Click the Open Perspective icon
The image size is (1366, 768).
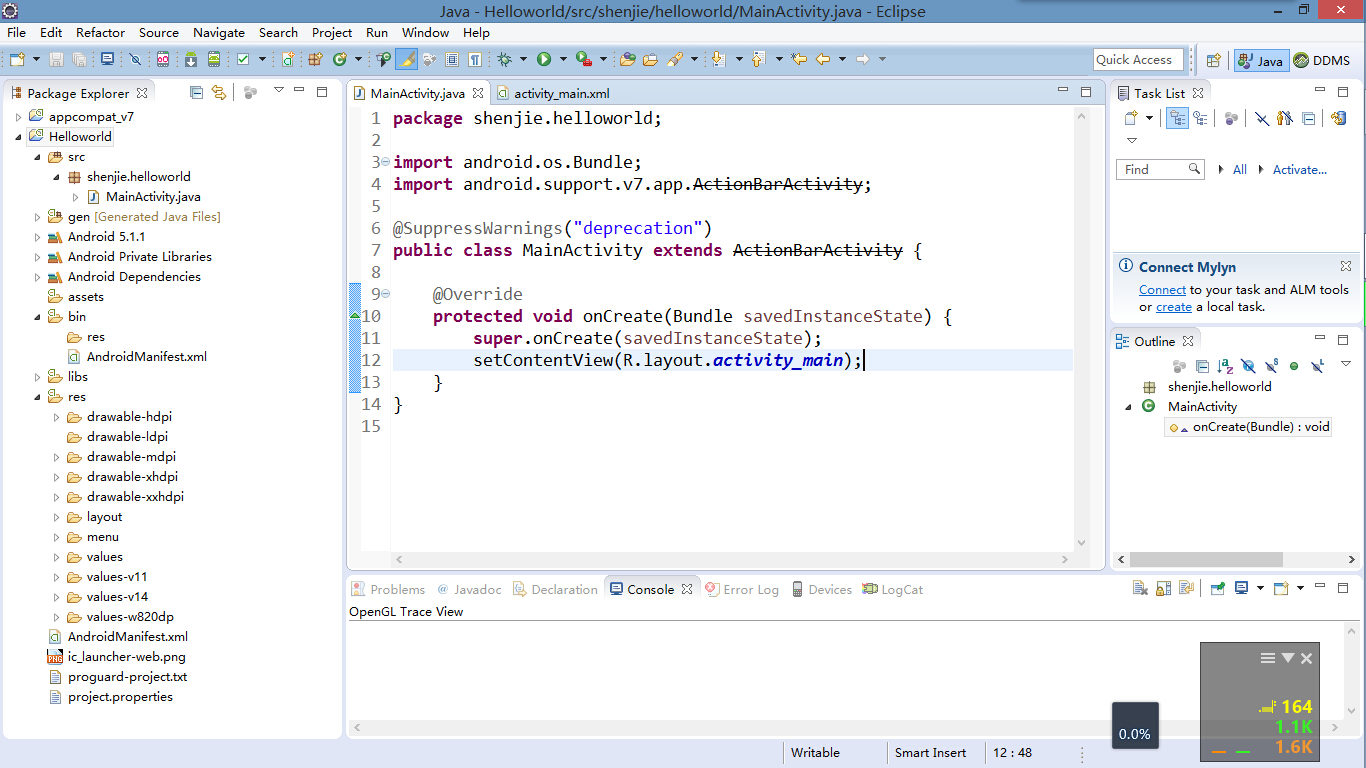click(x=1213, y=60)
